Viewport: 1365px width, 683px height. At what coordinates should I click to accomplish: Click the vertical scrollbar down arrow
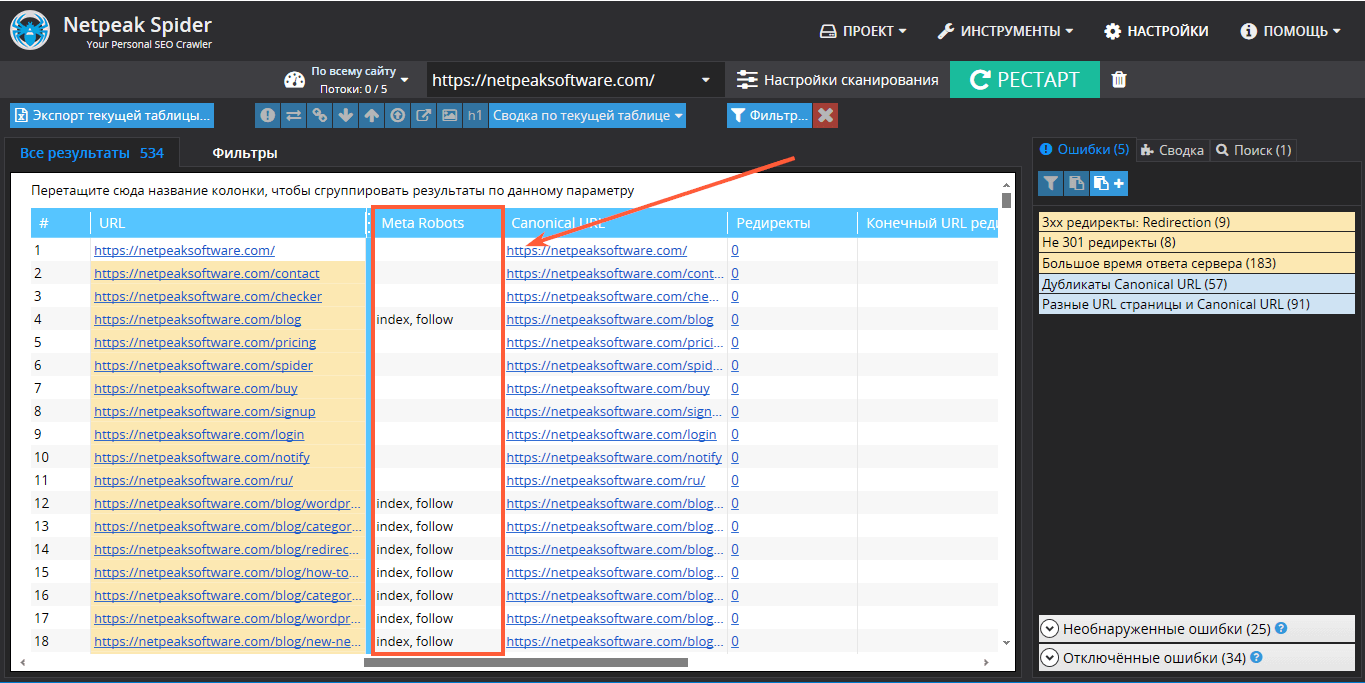1006,641
